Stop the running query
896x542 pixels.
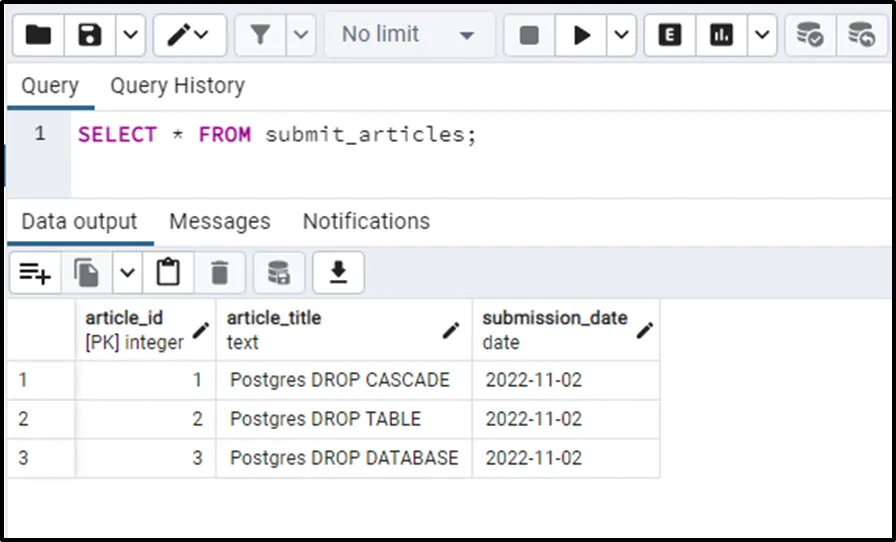coord(529,35)
